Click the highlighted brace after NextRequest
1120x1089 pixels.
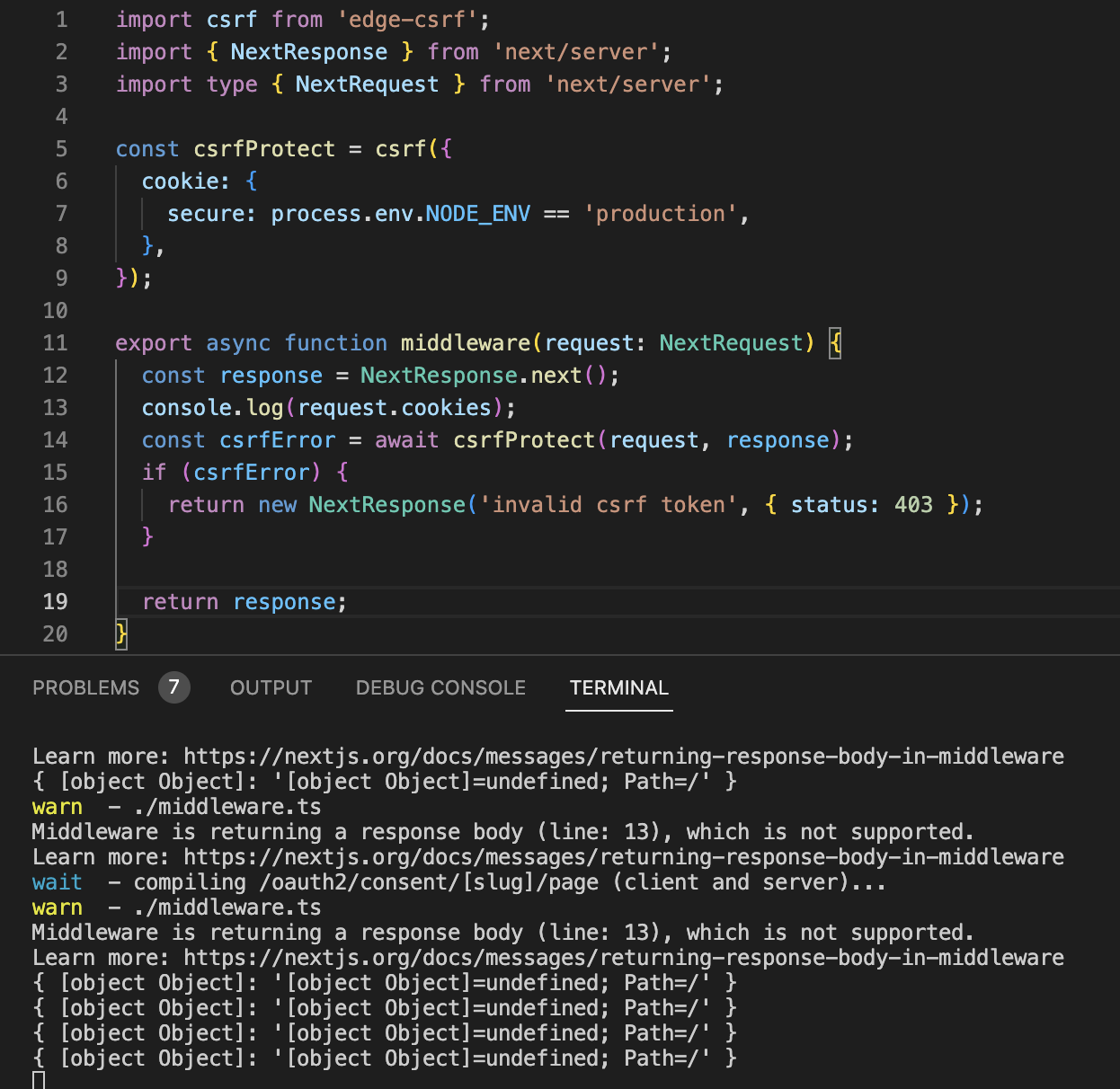point(835,342)
